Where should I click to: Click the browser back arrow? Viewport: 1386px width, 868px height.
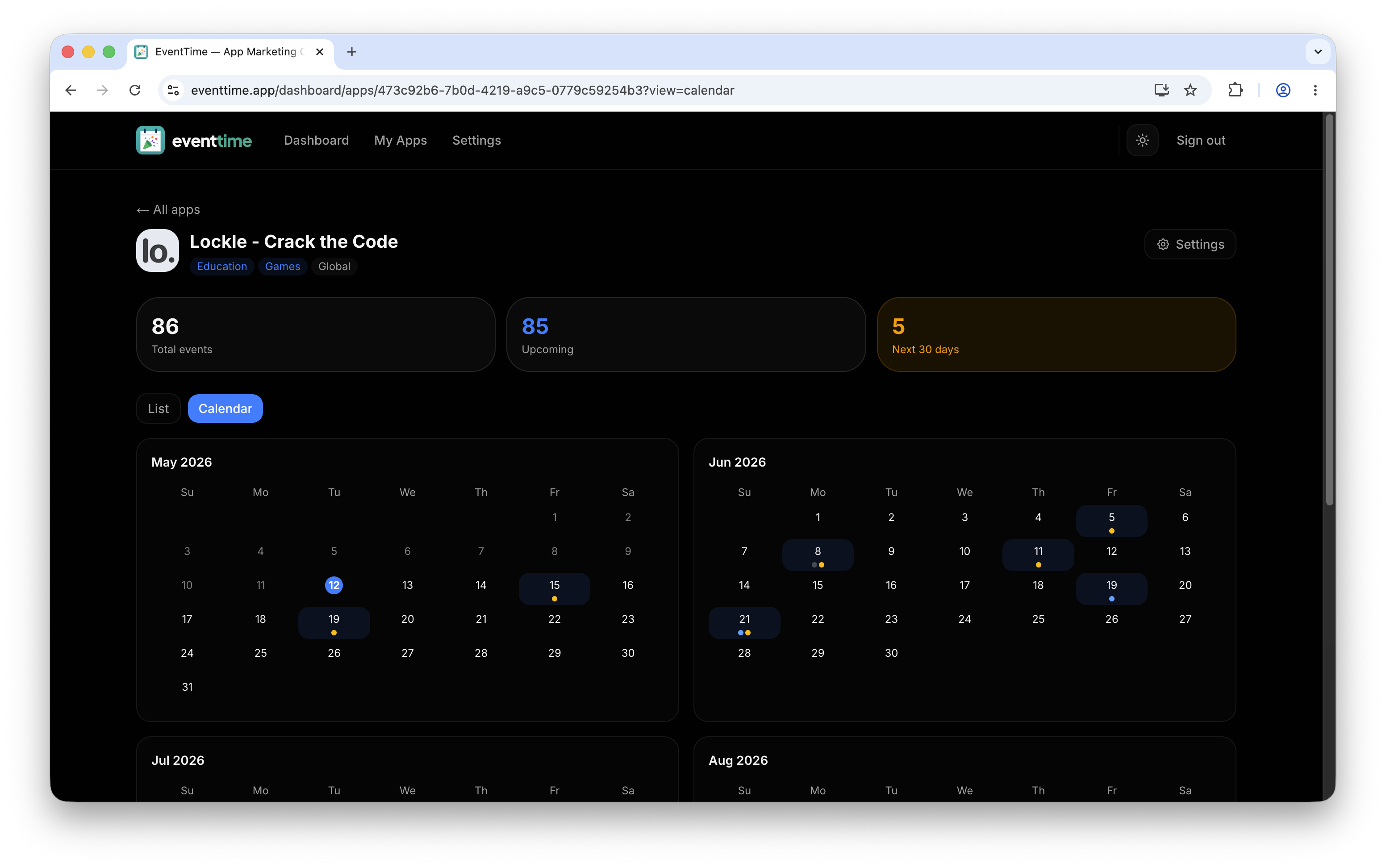tap(71, 90)
